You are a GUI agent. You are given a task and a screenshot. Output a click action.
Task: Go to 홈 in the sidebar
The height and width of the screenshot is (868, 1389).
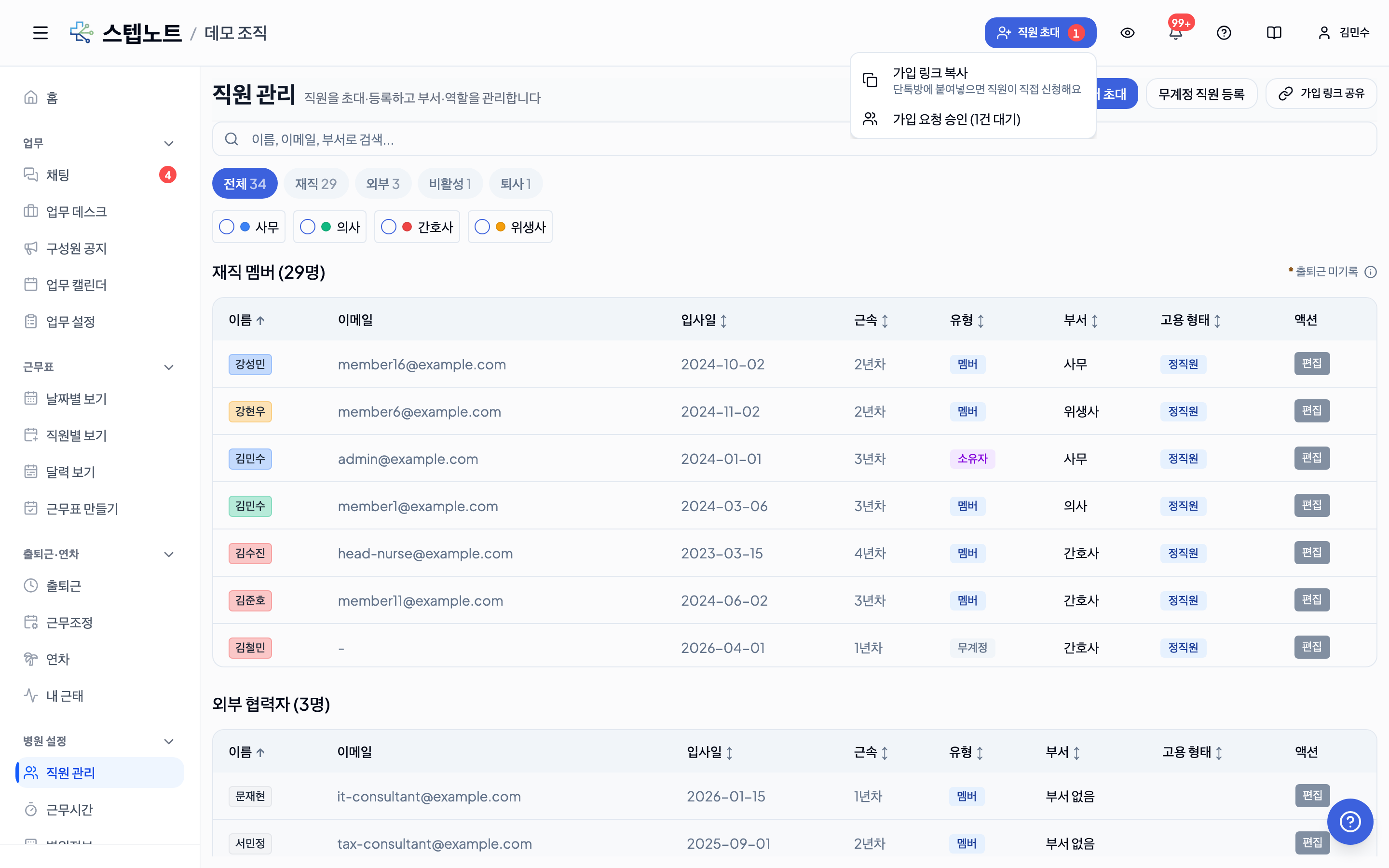(x=100, y=97)
